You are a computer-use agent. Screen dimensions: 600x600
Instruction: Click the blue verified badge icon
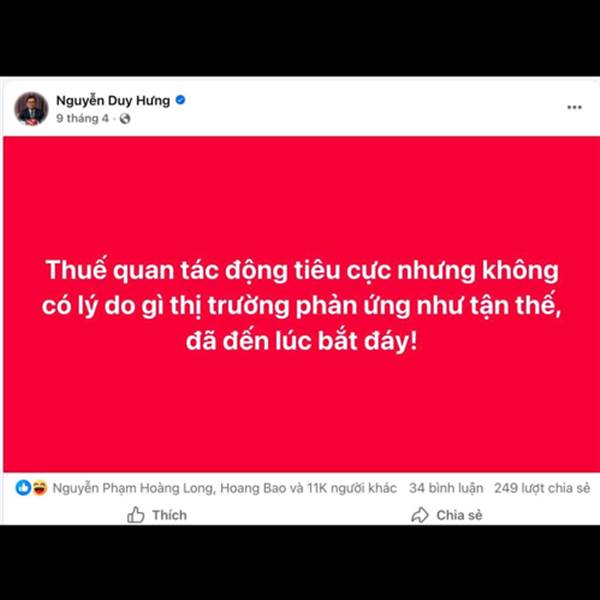point(180,100)
